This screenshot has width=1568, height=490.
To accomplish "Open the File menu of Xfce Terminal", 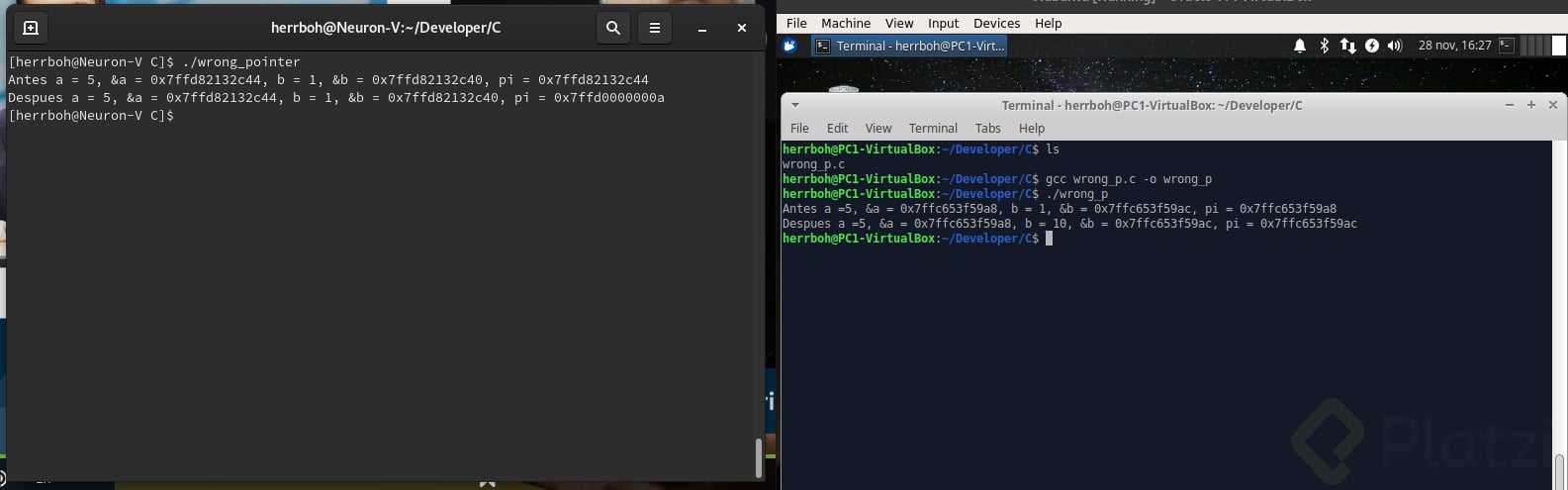I will (799, 129).
